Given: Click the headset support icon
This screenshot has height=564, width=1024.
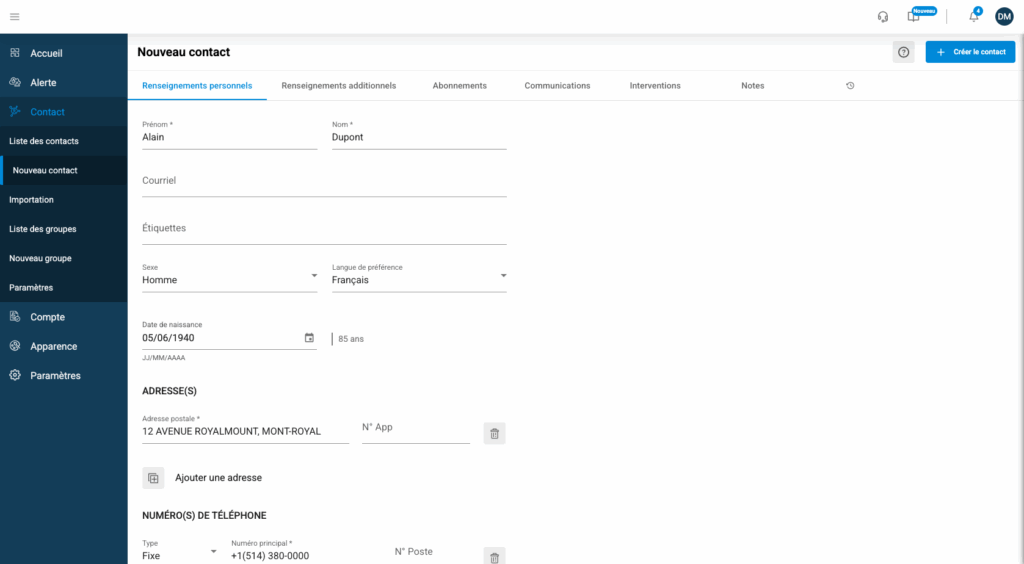Looking at the screenshot, I should coord(883,16).
